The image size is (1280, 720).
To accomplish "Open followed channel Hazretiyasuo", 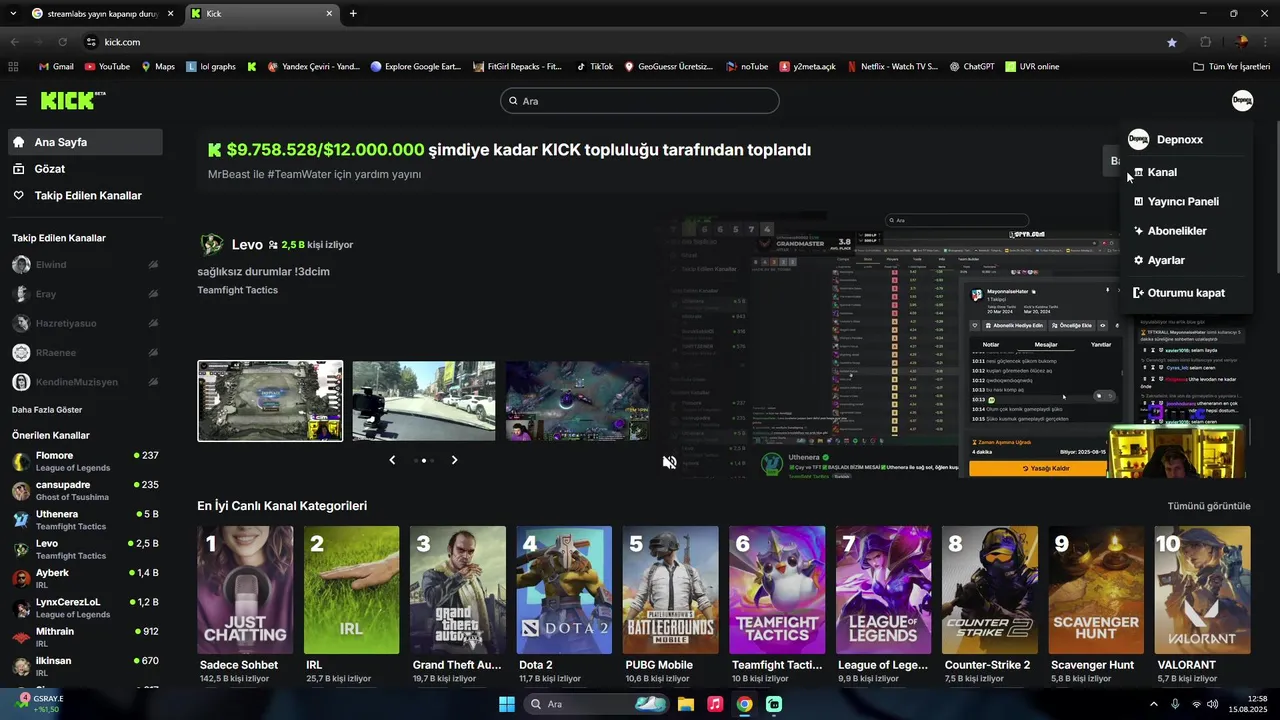I will (85, 323).
